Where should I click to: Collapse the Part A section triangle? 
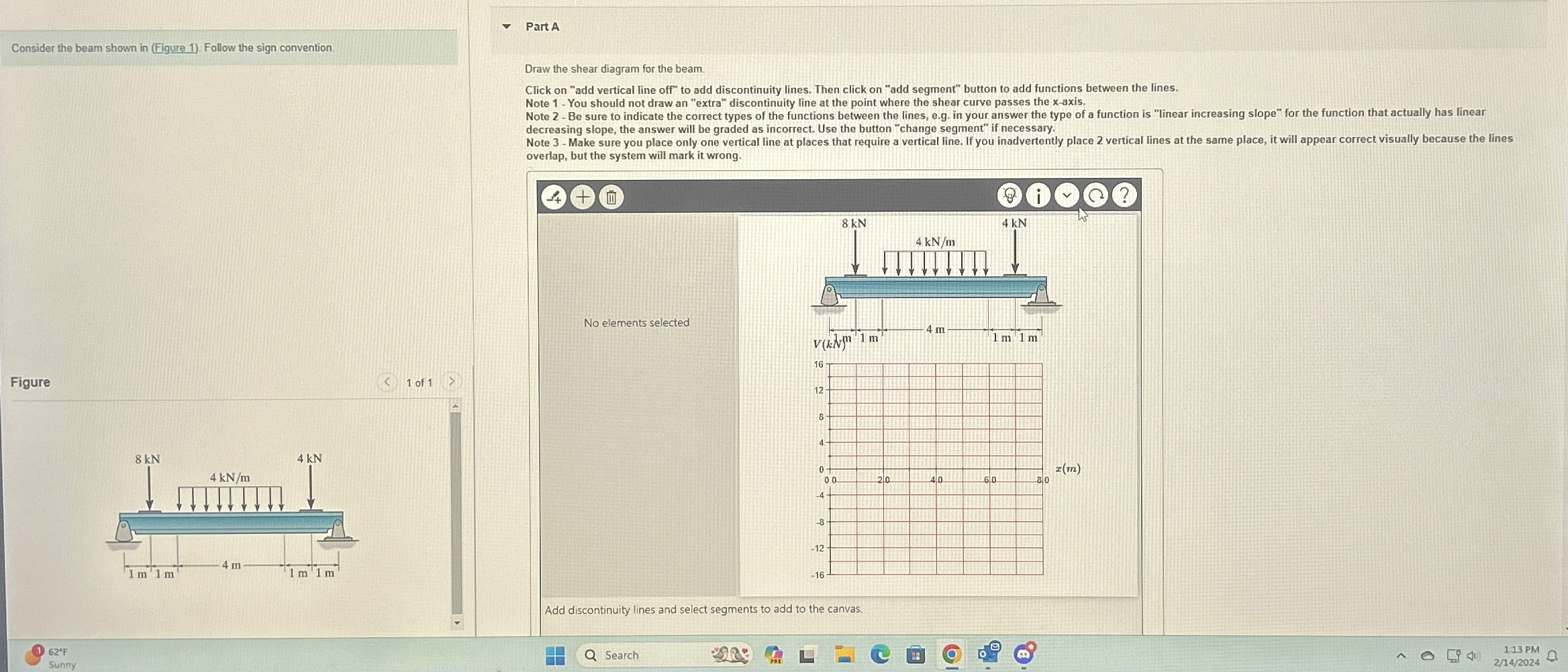505,28
